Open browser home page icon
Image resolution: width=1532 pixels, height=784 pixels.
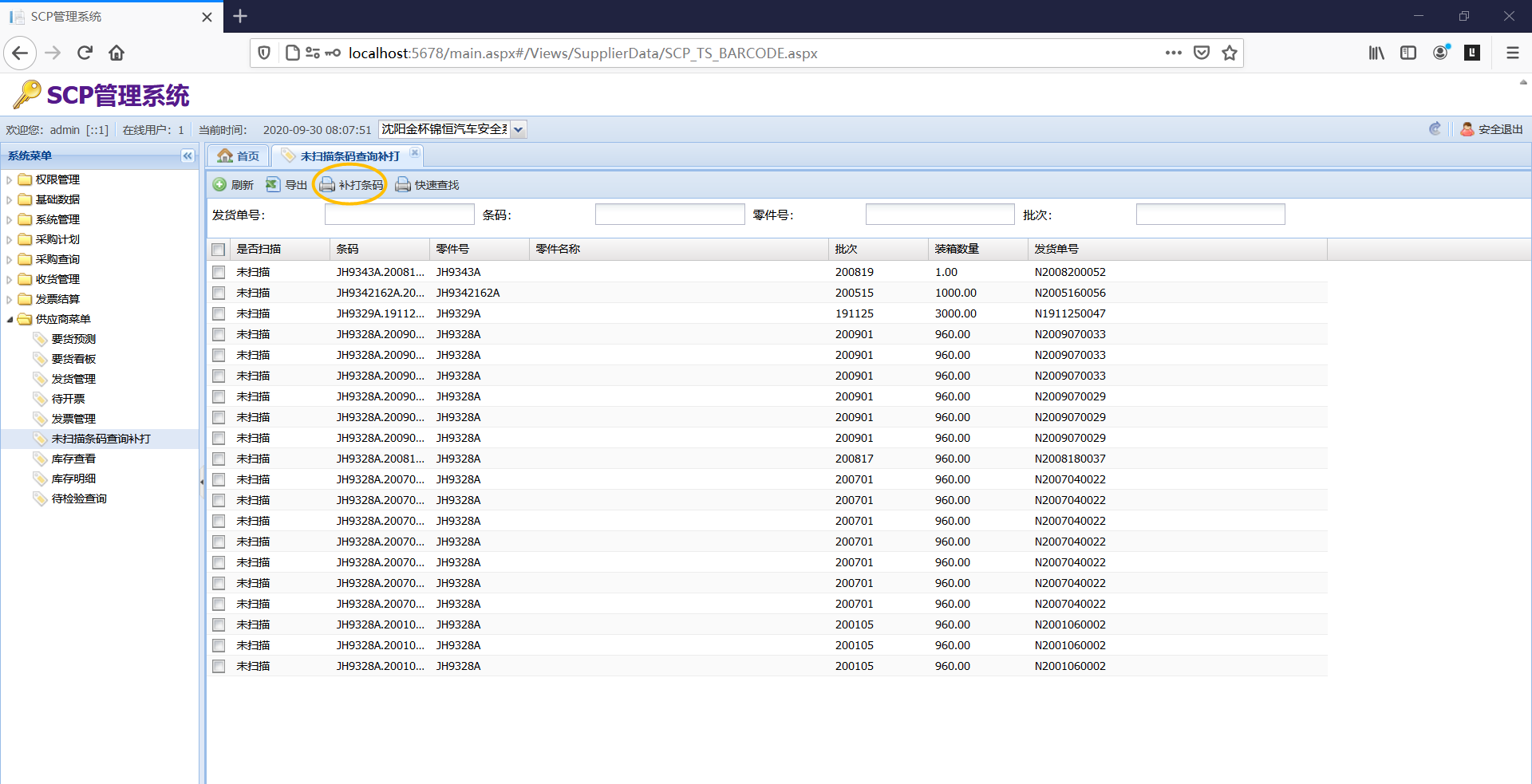point(116,53)
